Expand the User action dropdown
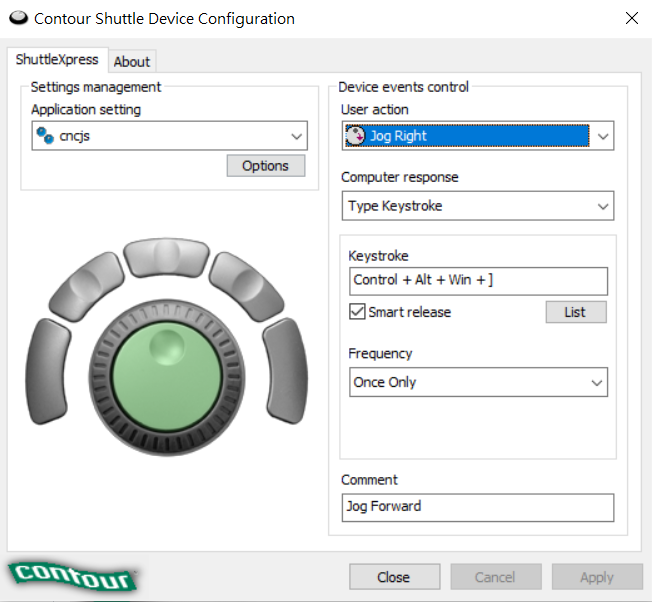The width and height of the screenshot is (652, 602). pyautogui.click(x=601, y=136)
